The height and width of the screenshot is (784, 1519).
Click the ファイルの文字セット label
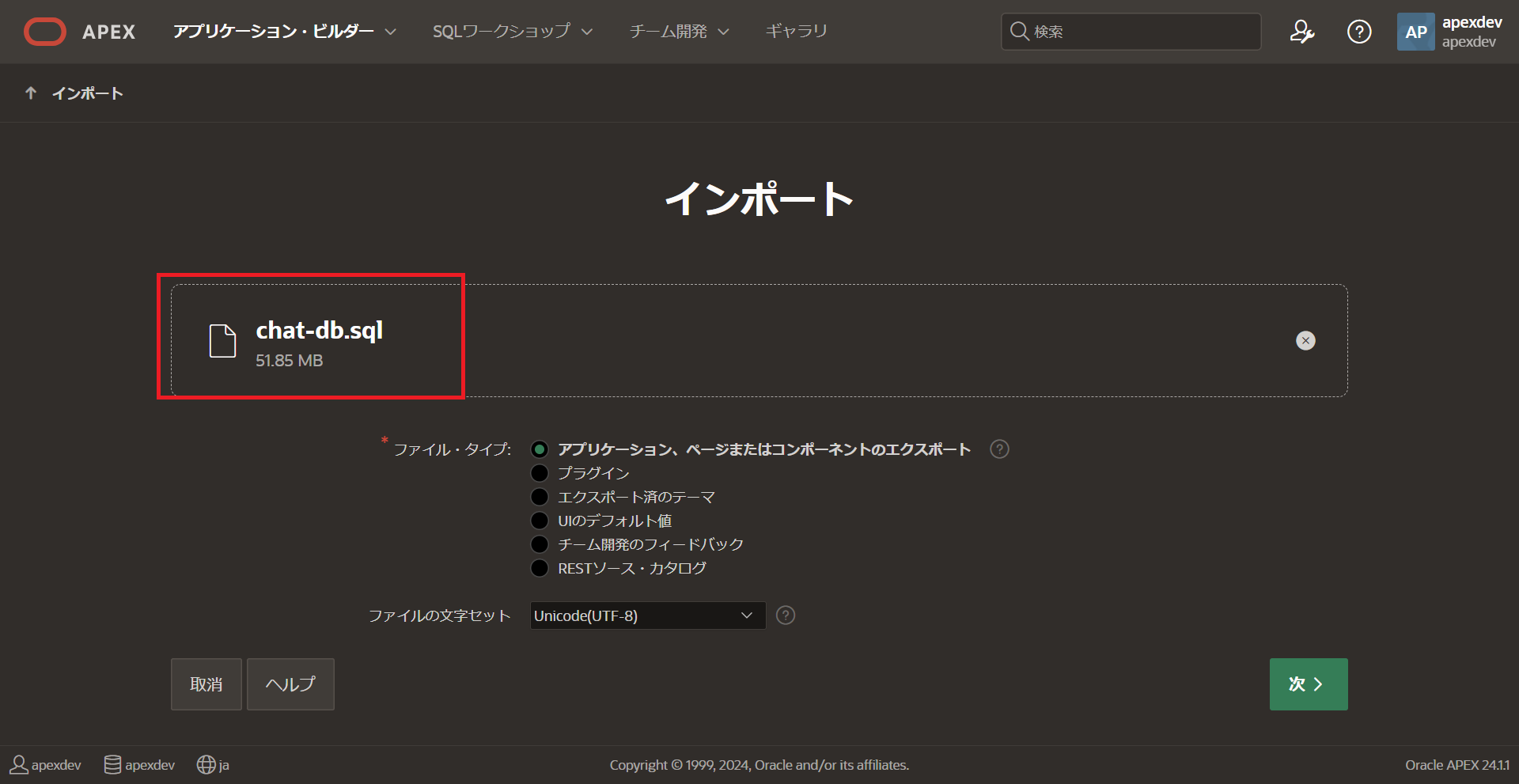(440, 615)
